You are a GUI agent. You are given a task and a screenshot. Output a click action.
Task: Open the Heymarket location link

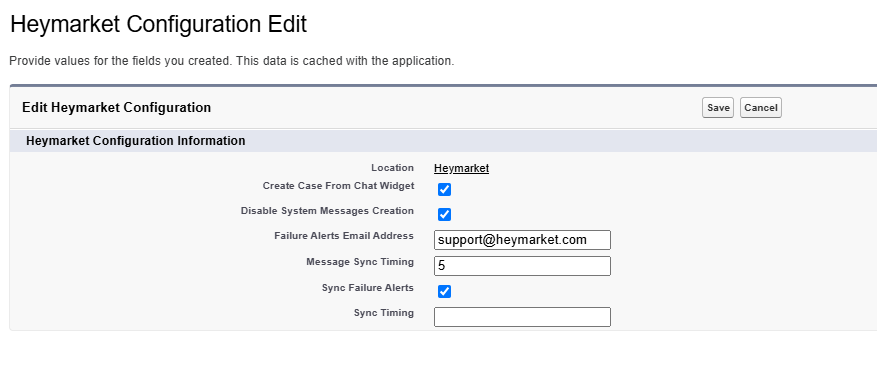461,168
